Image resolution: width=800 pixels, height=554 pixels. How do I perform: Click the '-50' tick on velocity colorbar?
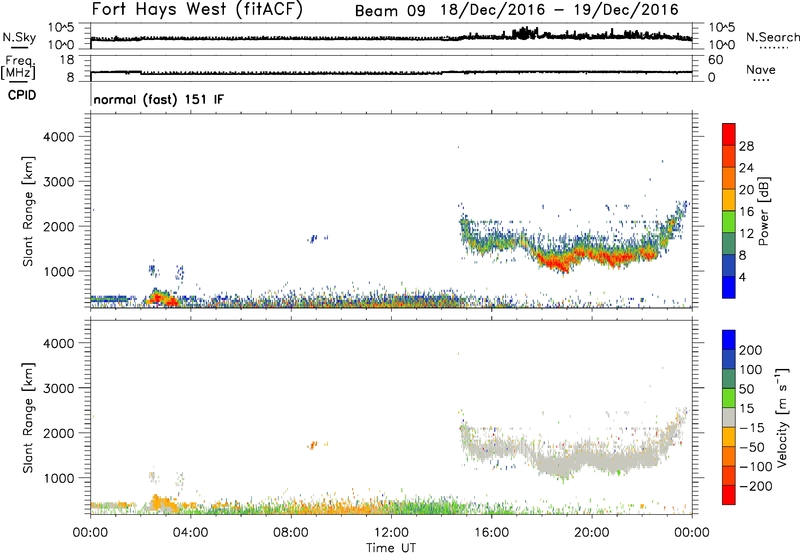click(751, 447)
